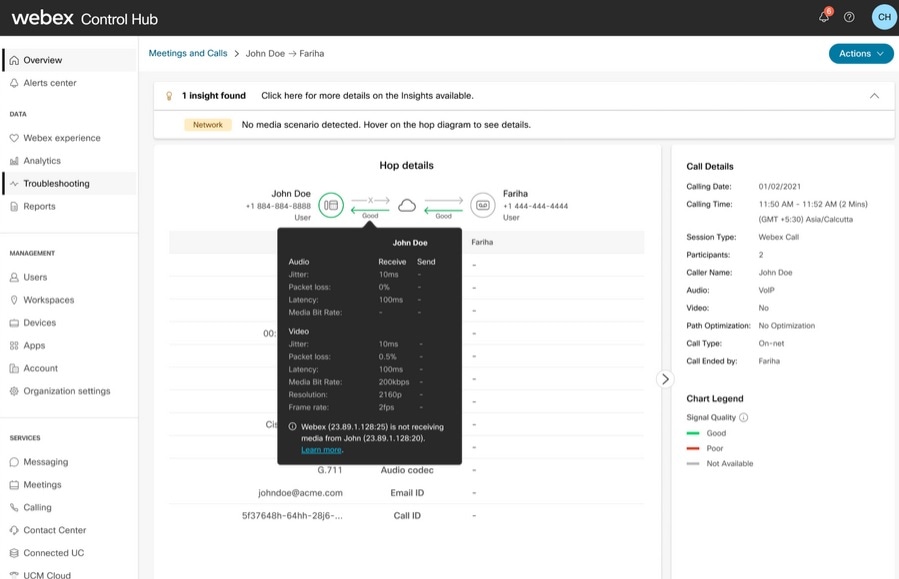Go to Overview in sidebar
899x579 pixels.
pos(69,60)
